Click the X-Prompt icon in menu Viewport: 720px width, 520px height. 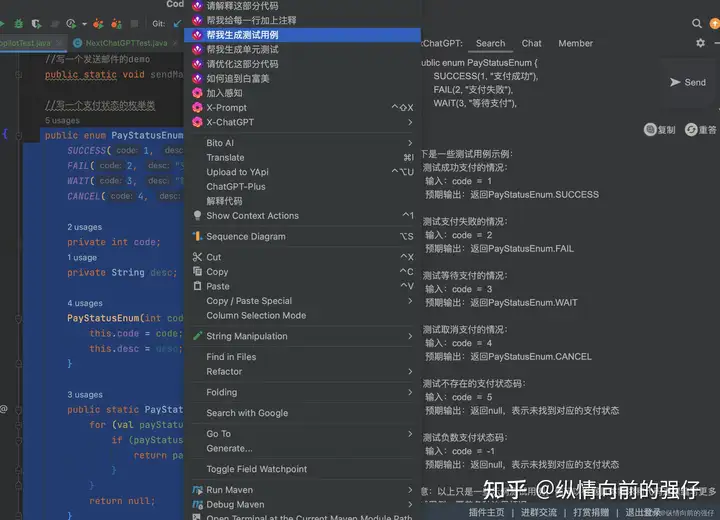pos(197,107)
